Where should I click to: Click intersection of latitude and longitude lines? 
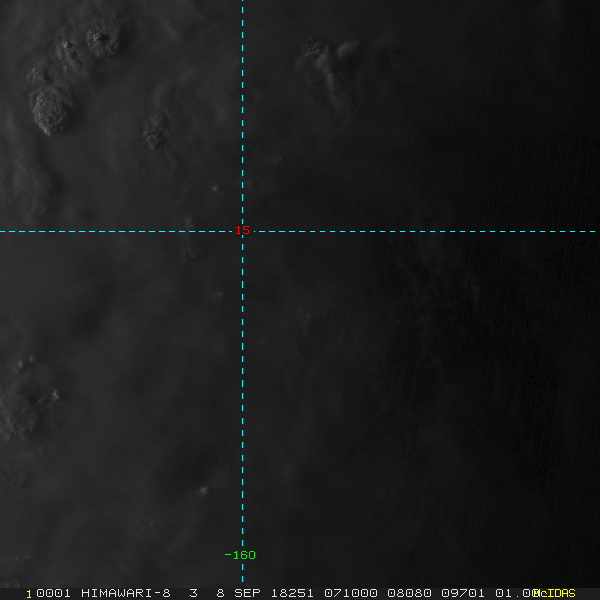pyautogui.click(x=242, y=231)
